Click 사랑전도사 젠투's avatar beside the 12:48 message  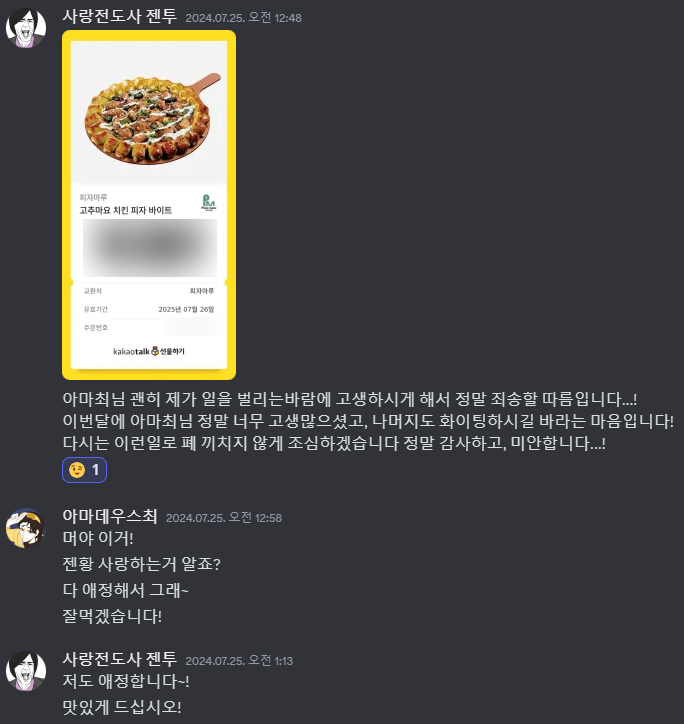click(x=26, y=27)
